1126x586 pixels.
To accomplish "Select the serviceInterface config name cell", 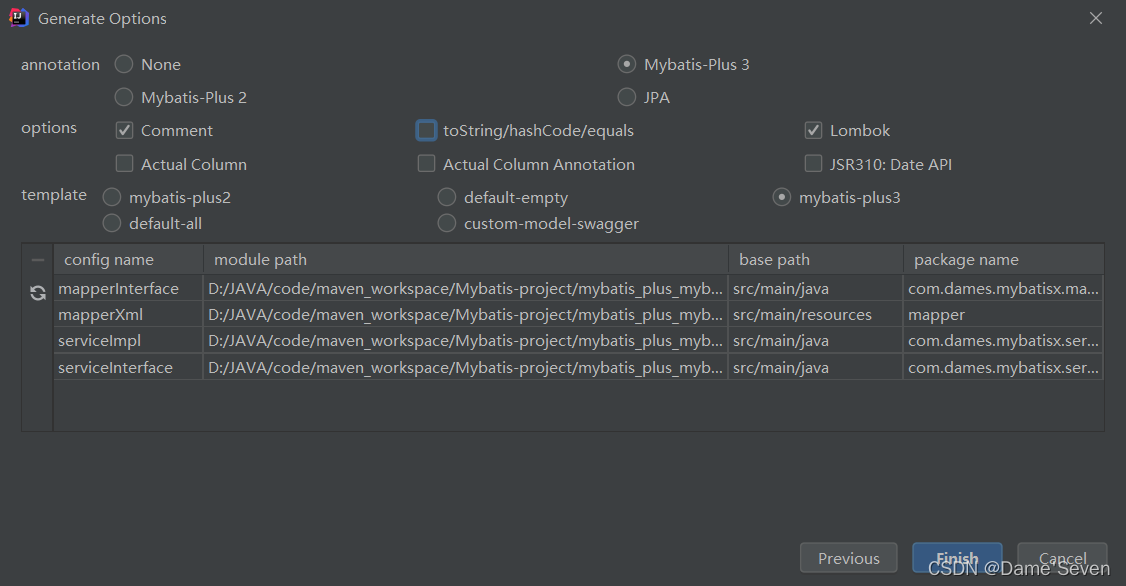I will tap(129, 368).
